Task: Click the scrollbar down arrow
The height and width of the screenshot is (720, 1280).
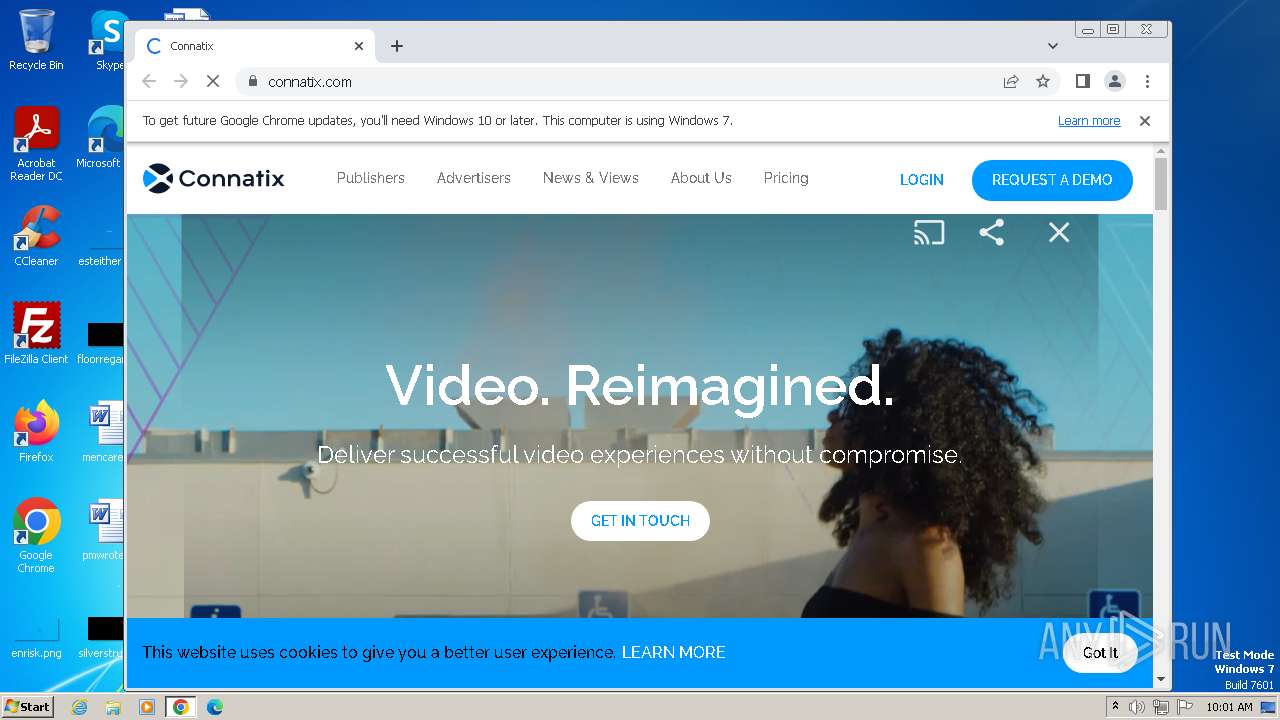Action: coord(1161,680)
